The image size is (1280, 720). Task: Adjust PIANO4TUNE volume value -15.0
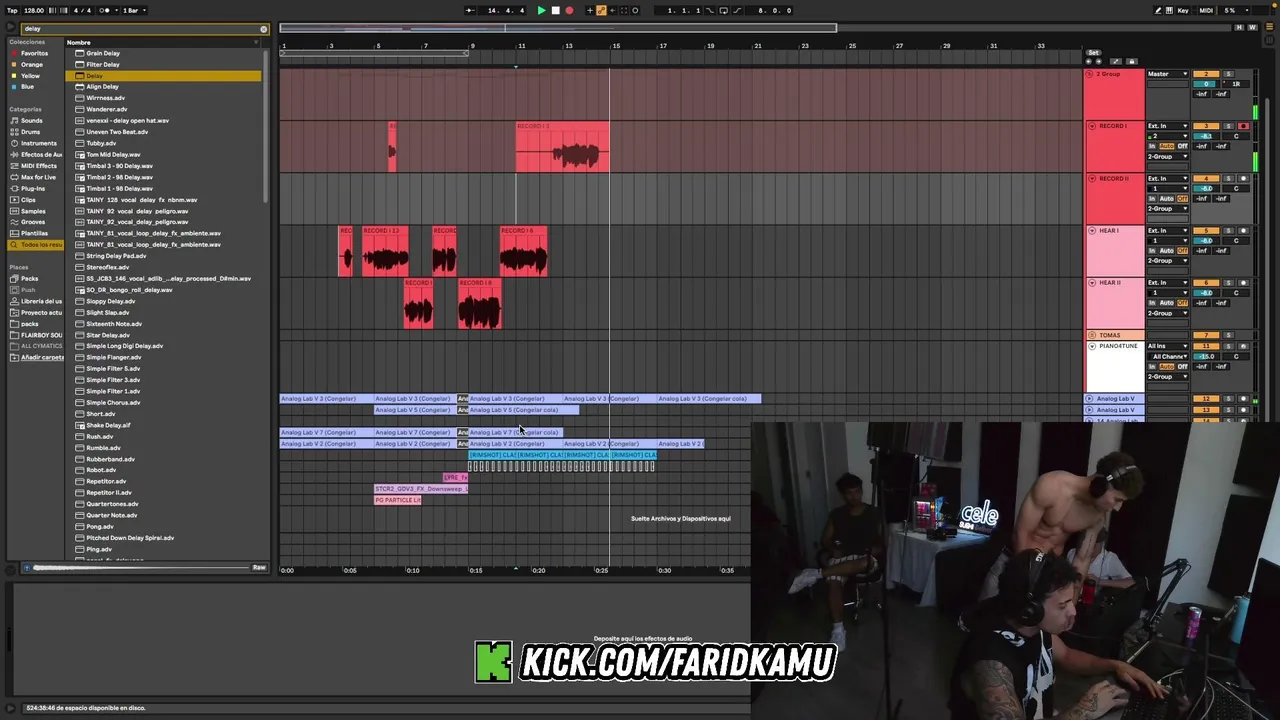point(1206,356)
